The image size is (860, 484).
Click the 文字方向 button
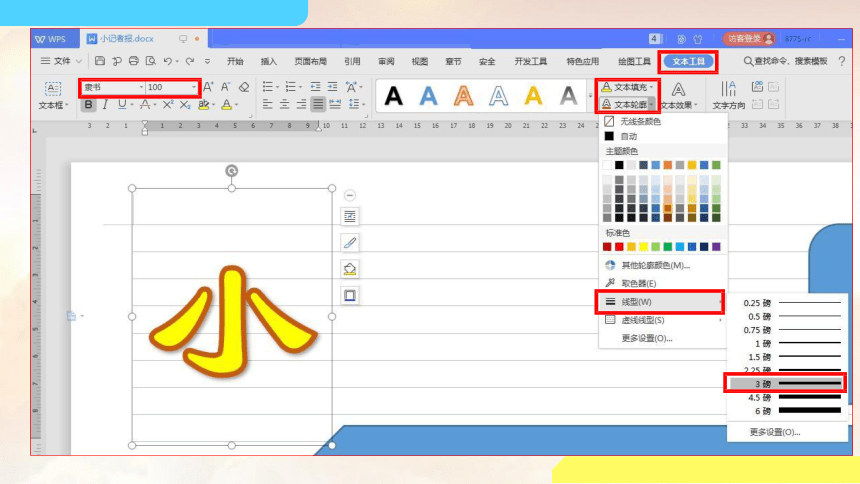(x=728, y=95)
